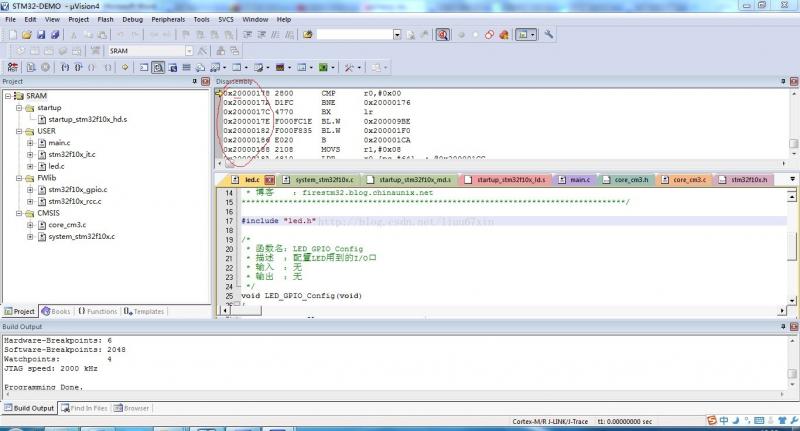
Task: Click the Save file disk icon
Action: click(41, 34)
